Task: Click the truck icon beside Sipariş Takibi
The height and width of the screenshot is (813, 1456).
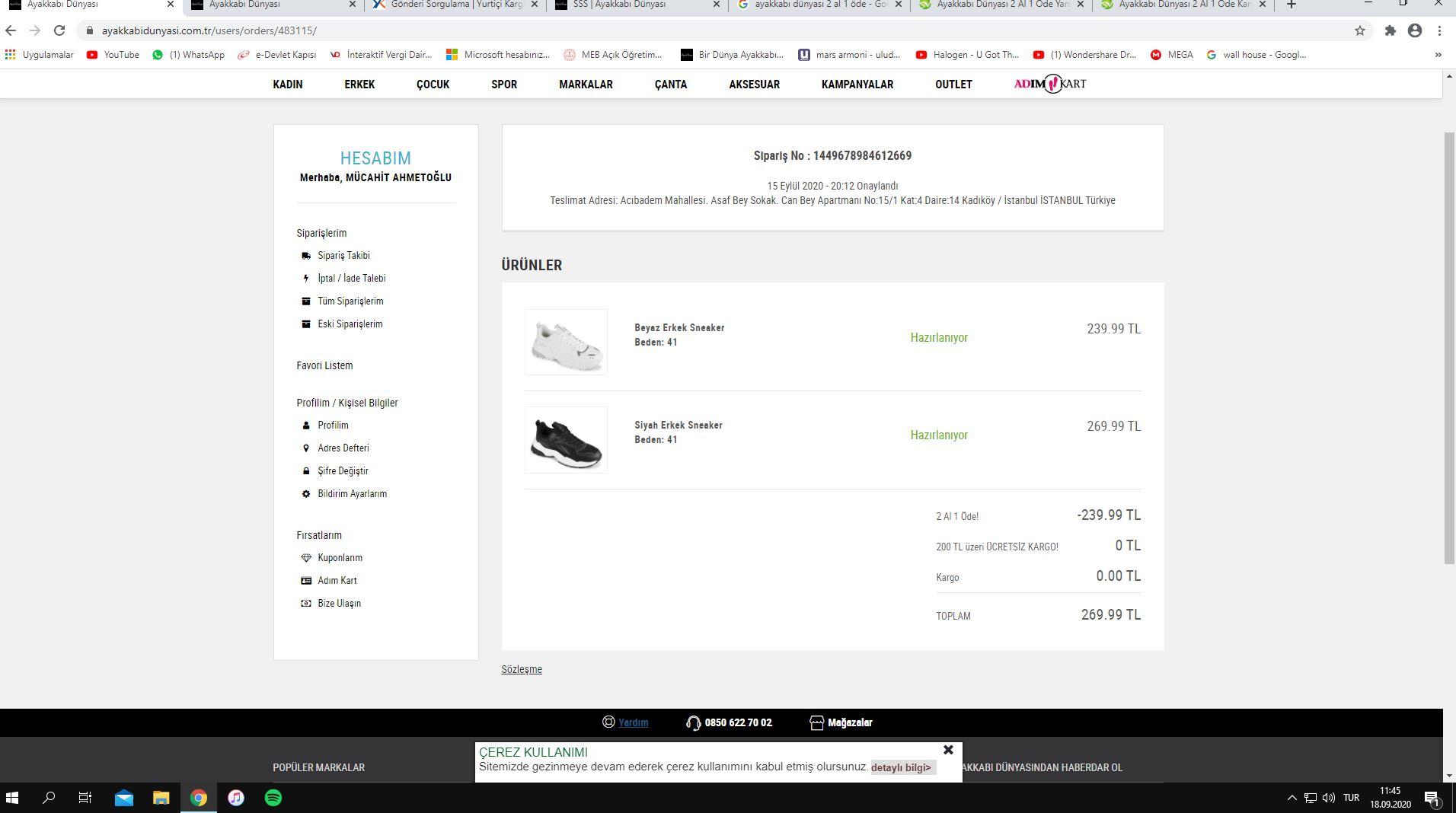Action: (306, 256)
